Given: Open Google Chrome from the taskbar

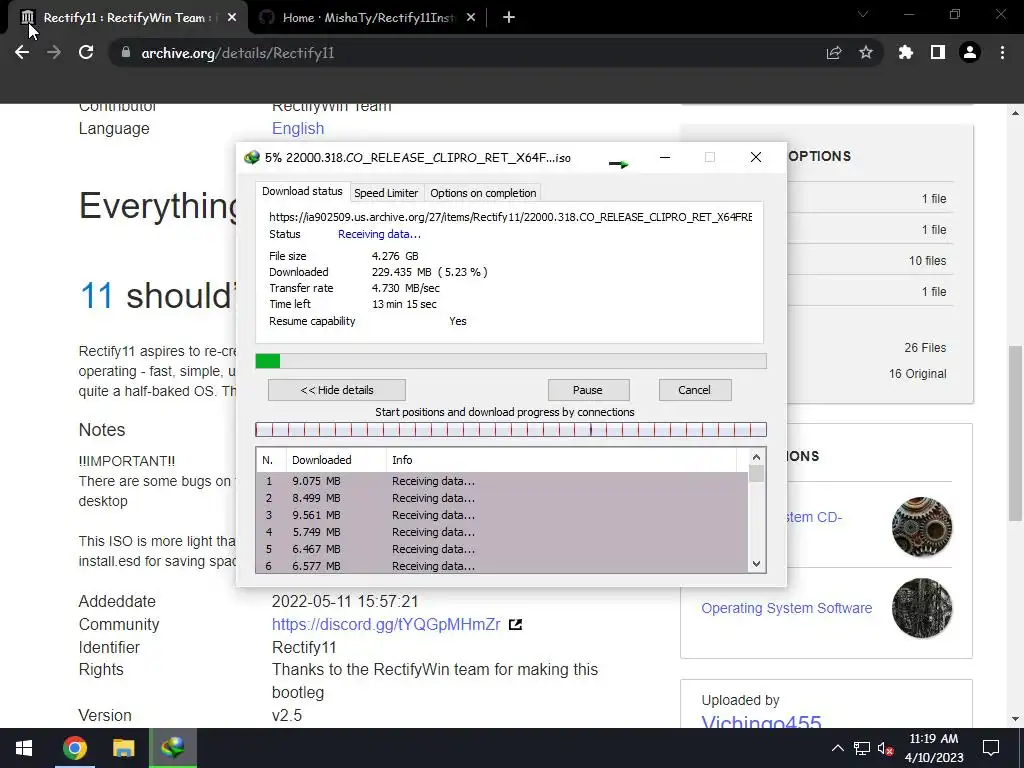Looking at the screenshot, I should [74, 748].
